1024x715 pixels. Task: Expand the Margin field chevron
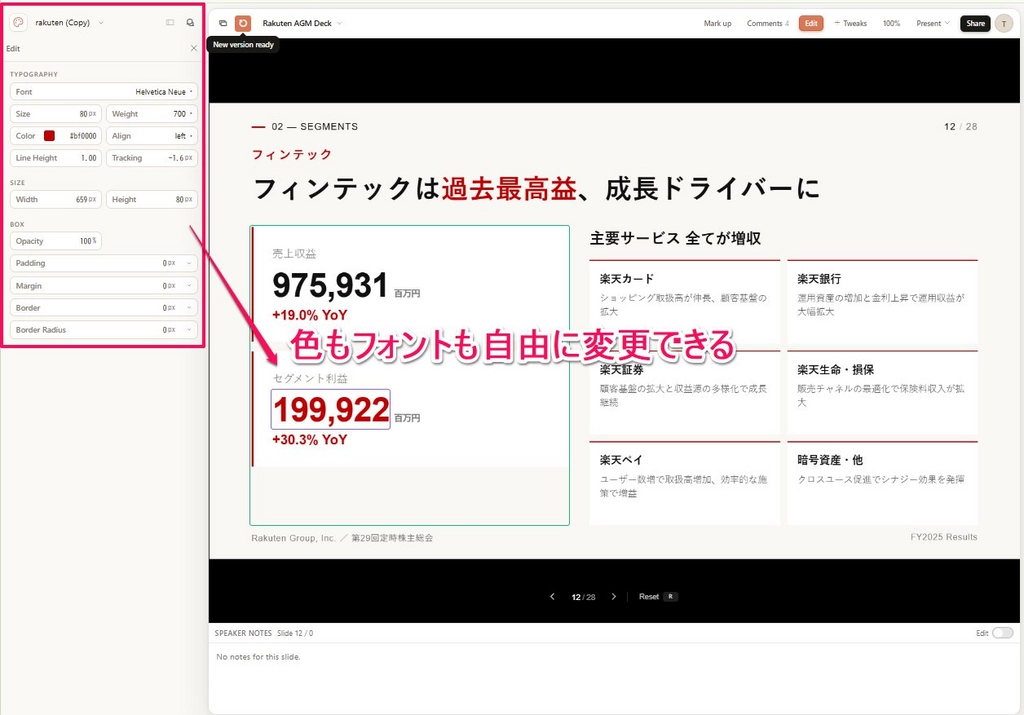point(189,285)
